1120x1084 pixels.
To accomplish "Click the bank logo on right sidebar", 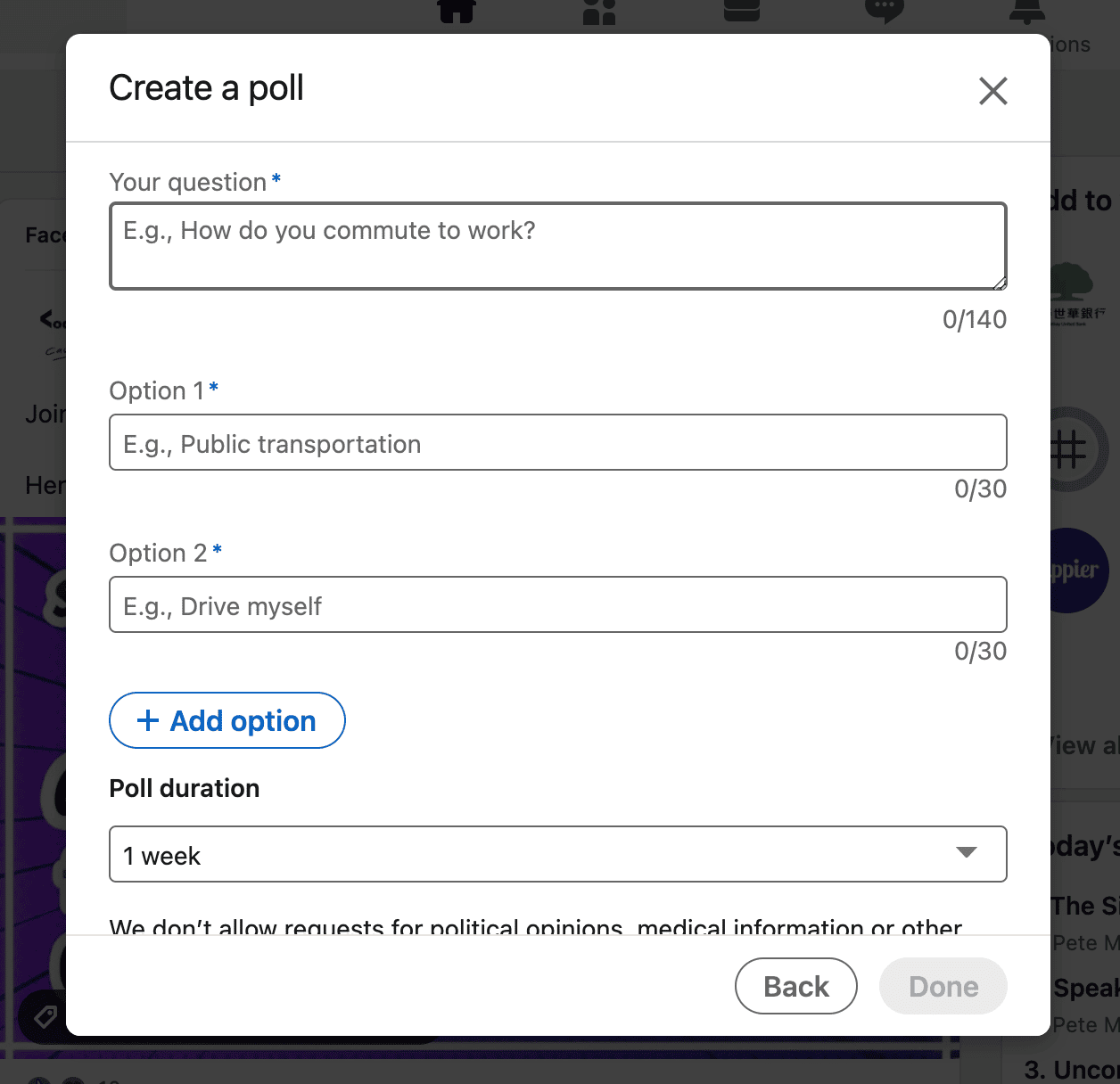I will (1076, 294).
